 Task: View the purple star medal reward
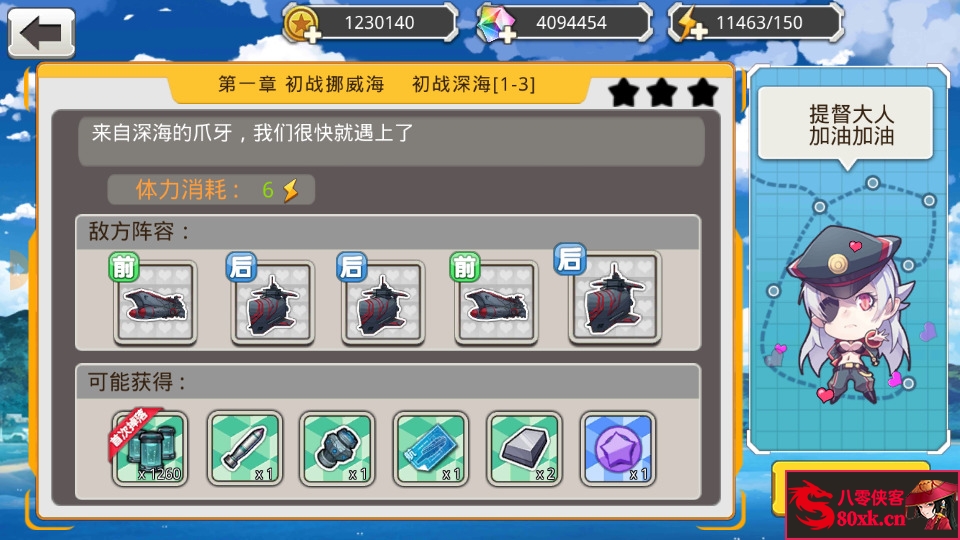[618, 449]
